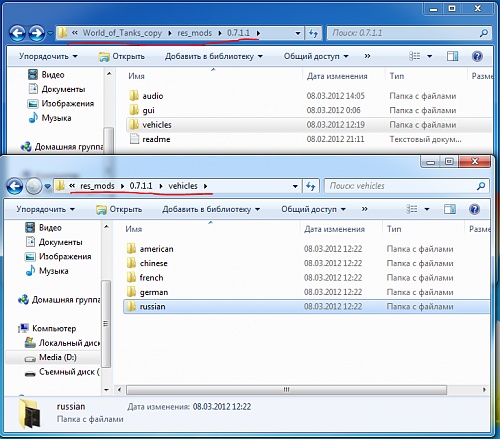Click Refresh button in vehicles window
This screenshot has width=500, height=439.
[x=311, y=186]
